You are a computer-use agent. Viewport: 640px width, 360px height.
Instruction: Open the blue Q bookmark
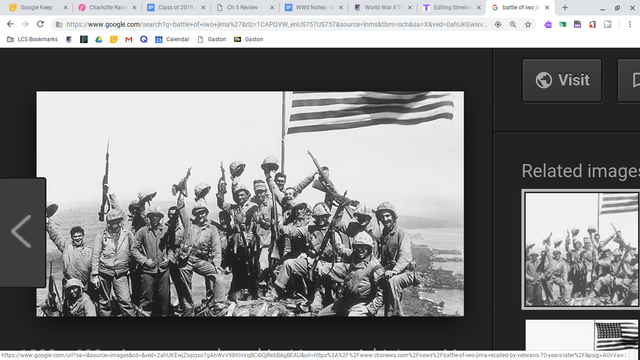point(144,39)
